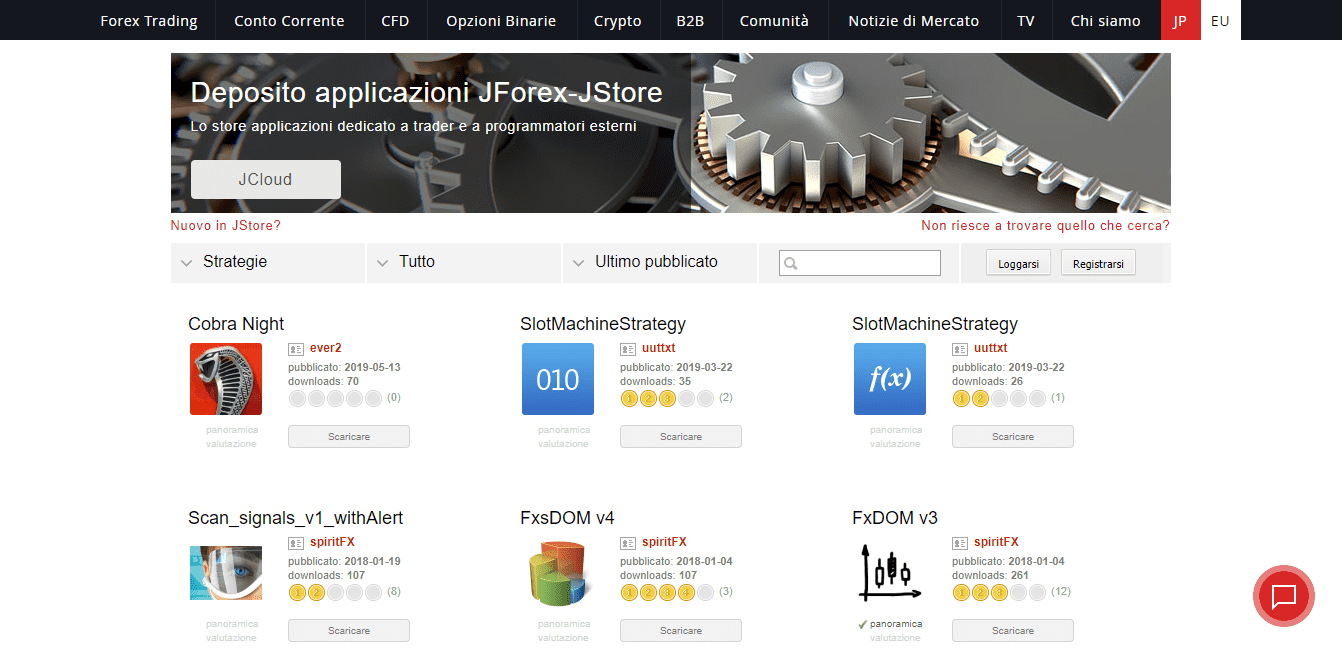The height and width of the screenshot is (651, 1342).
Task: Open the CFD menu item
Action: (395, 20)
